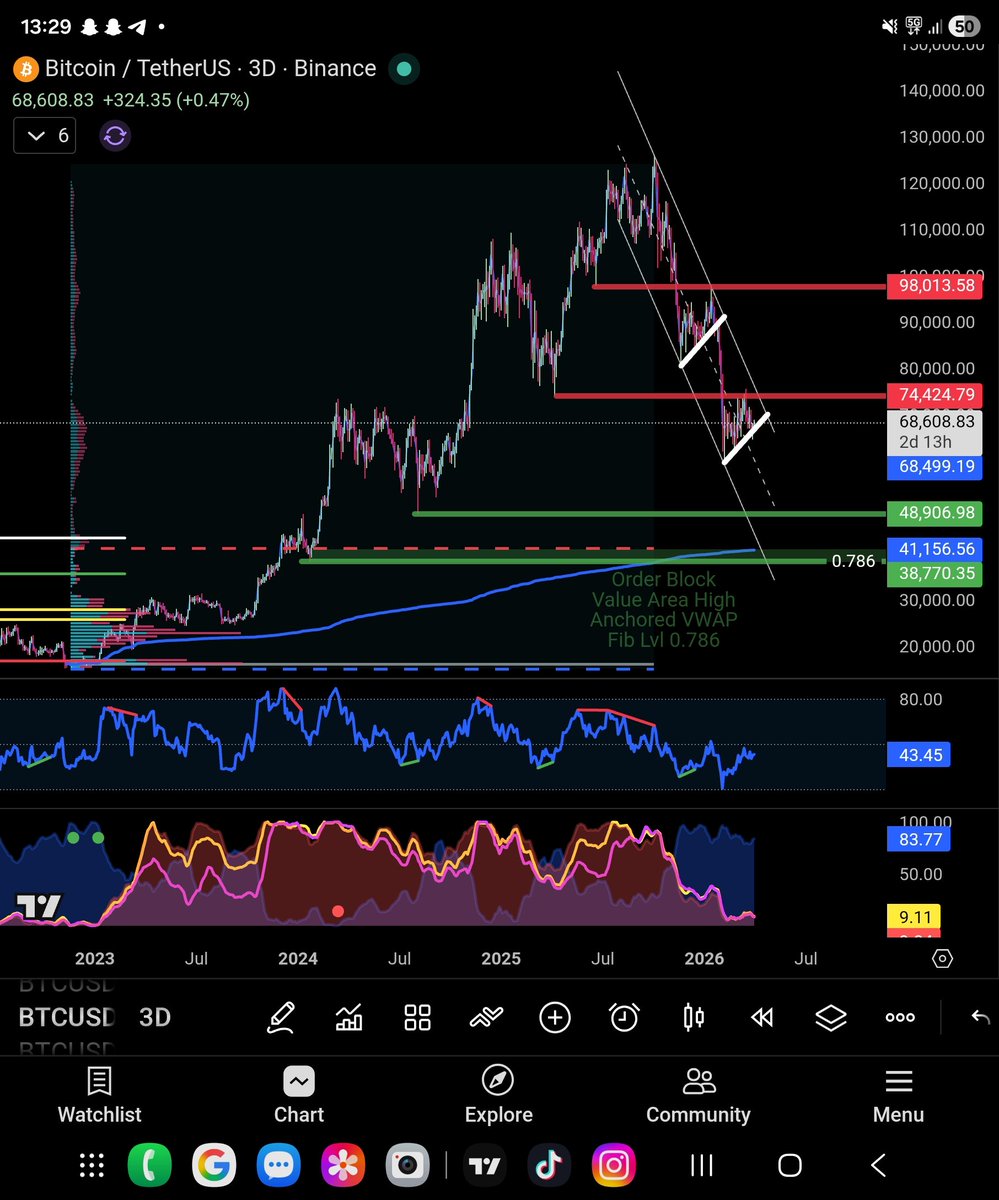Tap the add plus circle icon
The width and height of the screenshot is (999, 1200).
click(555, 1018)
